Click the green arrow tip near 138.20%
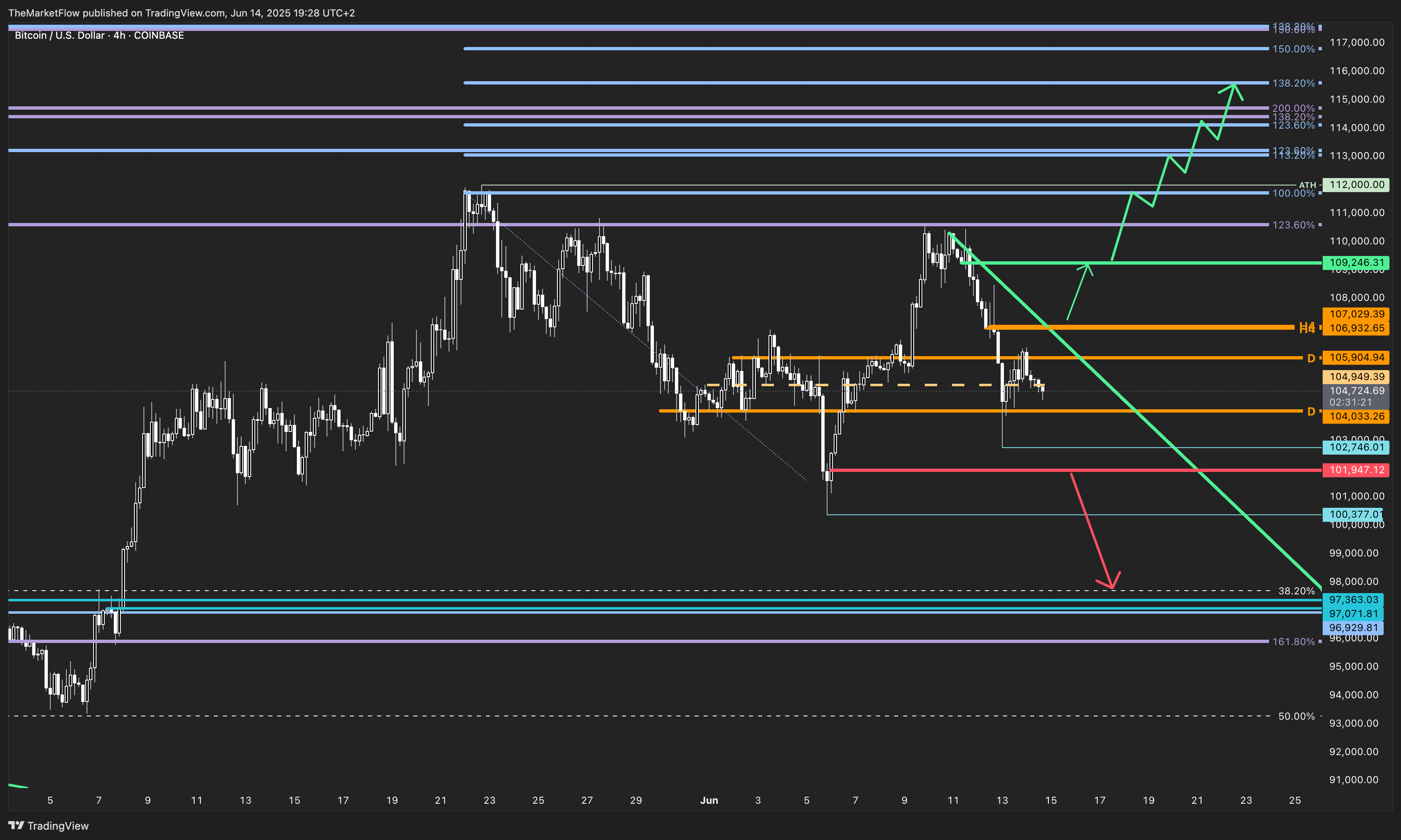This screenshot has width=1401, height=840. [x=1234, y=85]
